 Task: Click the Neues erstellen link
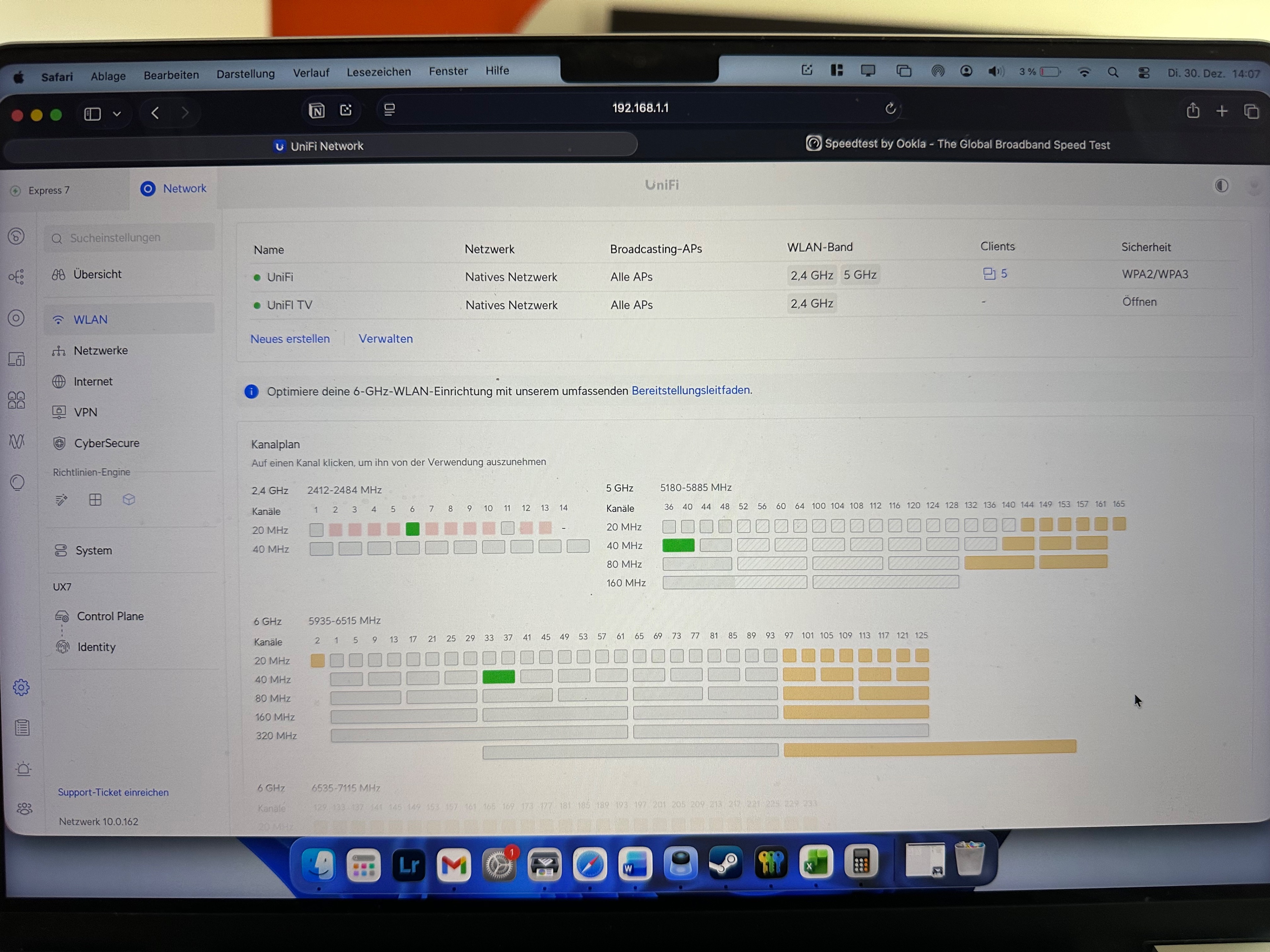point(290,338)
